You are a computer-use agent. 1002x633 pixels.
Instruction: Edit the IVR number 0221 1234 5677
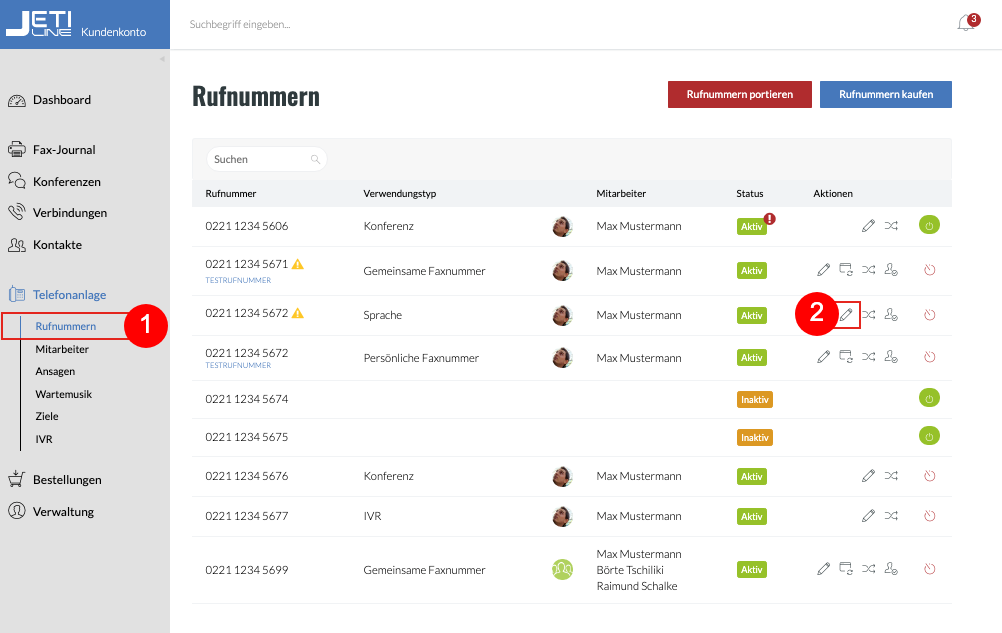click(x=868, y=516)
